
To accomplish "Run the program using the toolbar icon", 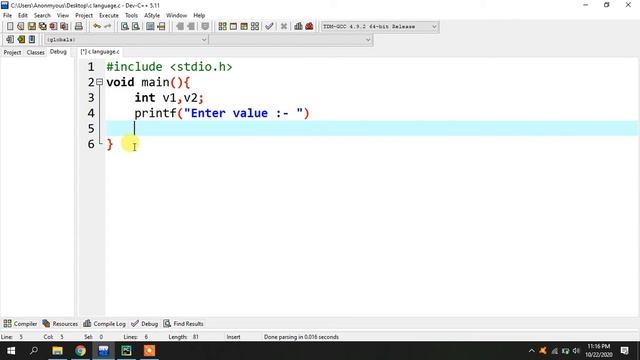I will tap(233, 27).
